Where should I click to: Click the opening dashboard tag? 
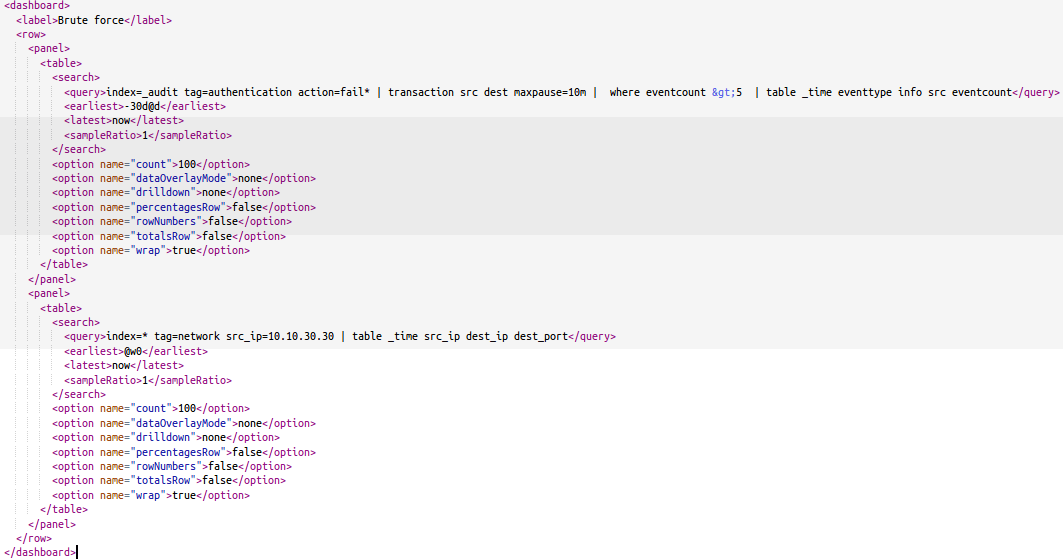(x=37, y=6)
